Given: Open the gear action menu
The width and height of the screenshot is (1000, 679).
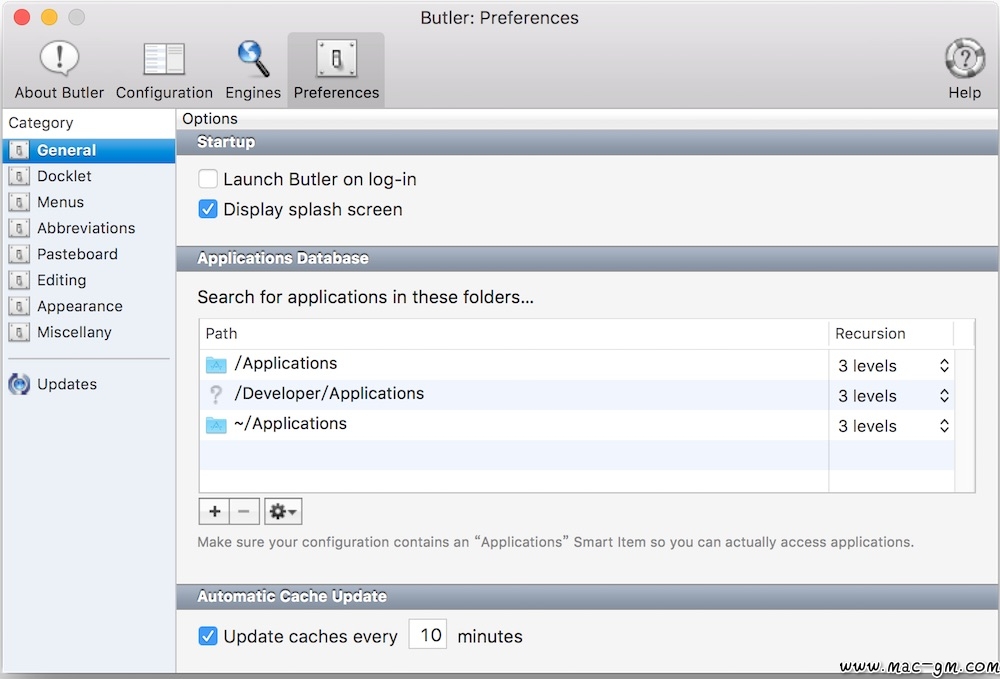Looking at the screenshot, I should click(x=283, y=511).
